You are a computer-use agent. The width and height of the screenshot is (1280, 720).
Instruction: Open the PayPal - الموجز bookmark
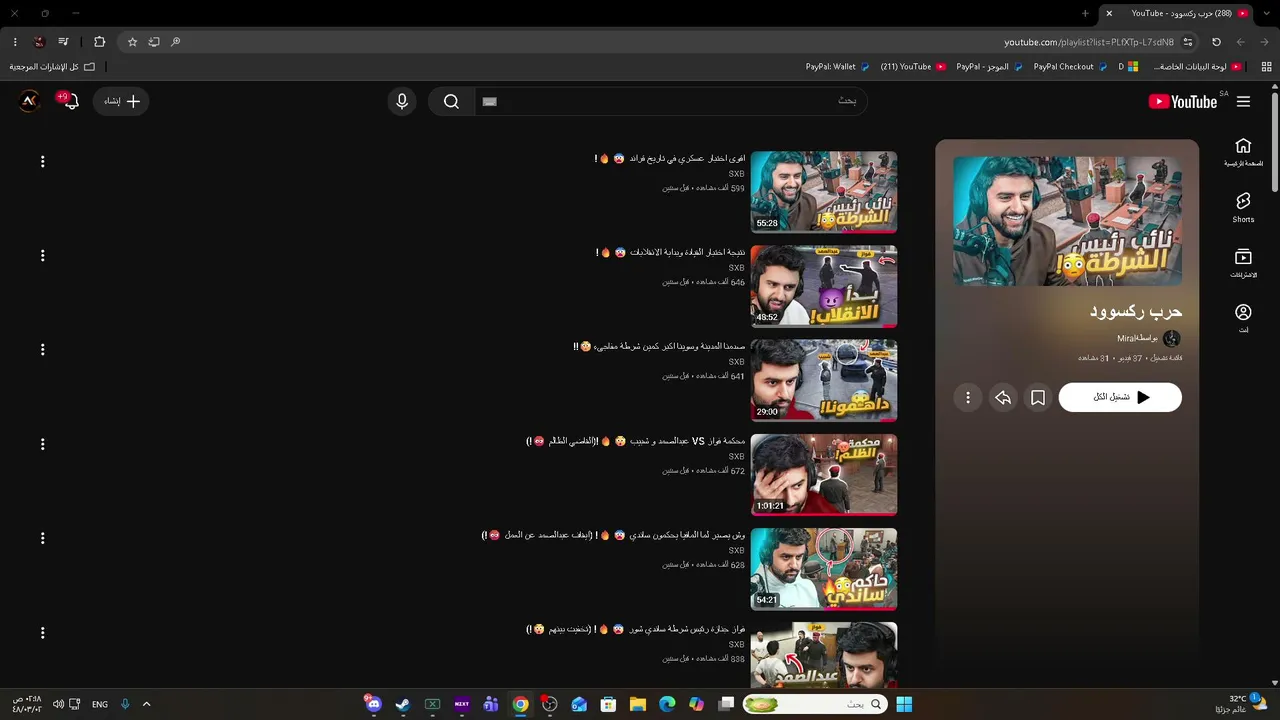coord(990,67)
